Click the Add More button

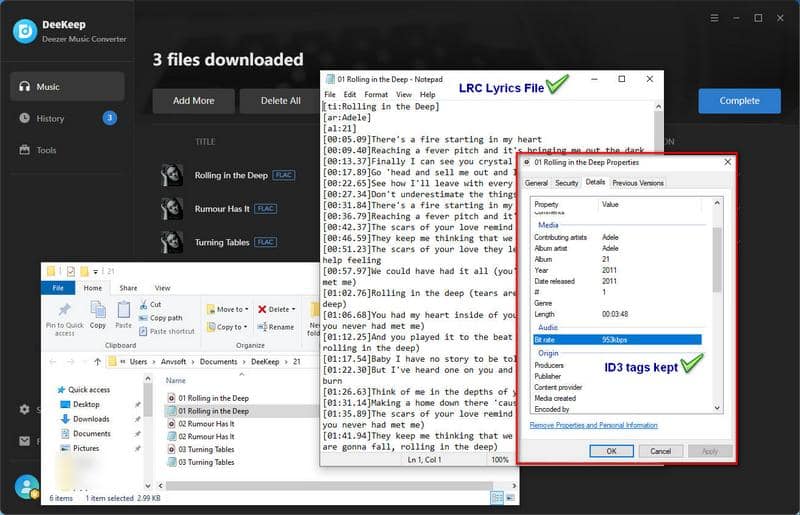pyautogui.click(x=193, y=101)
